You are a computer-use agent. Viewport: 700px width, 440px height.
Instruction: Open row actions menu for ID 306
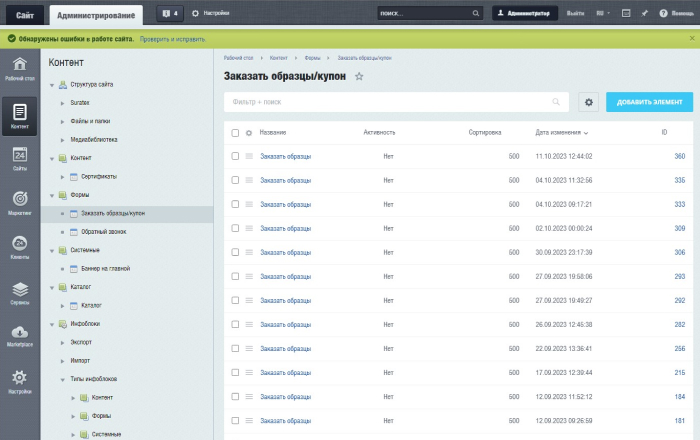tap(249, 253)
